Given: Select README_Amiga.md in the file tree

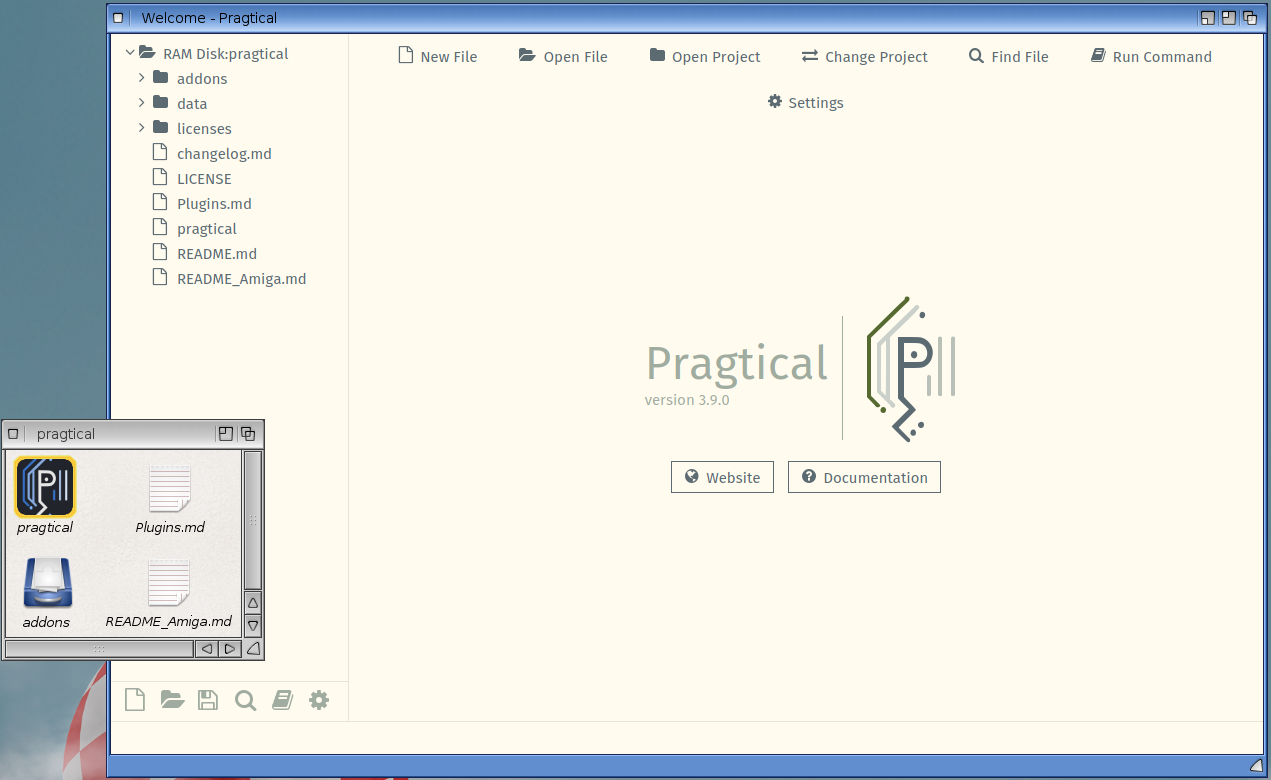Looking at the screenshot, I should [x=241, y=278].
